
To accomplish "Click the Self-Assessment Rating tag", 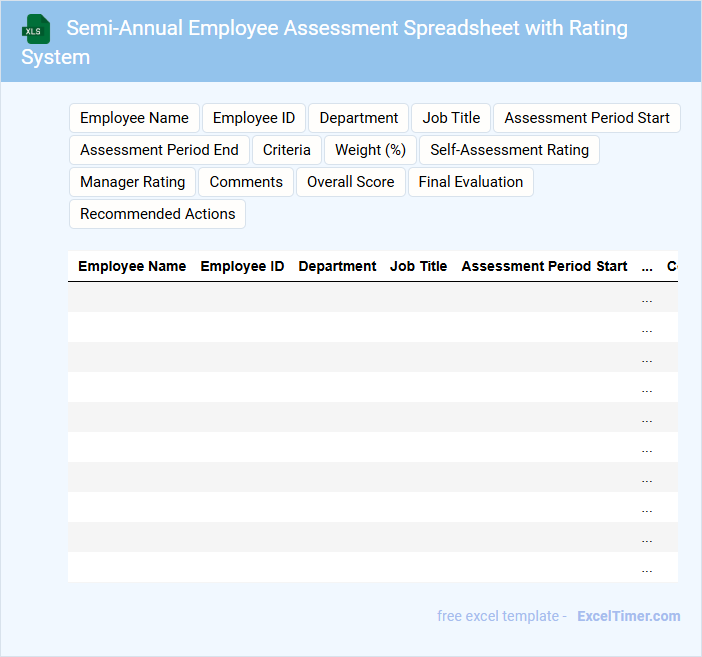I will (x=509, y=150).
